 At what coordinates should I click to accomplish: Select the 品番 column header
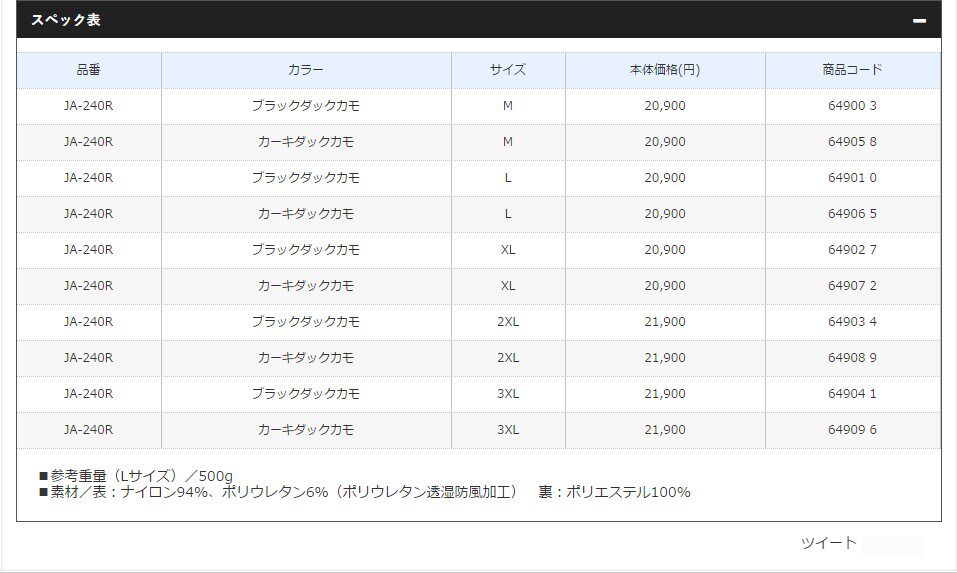[88, 70]
